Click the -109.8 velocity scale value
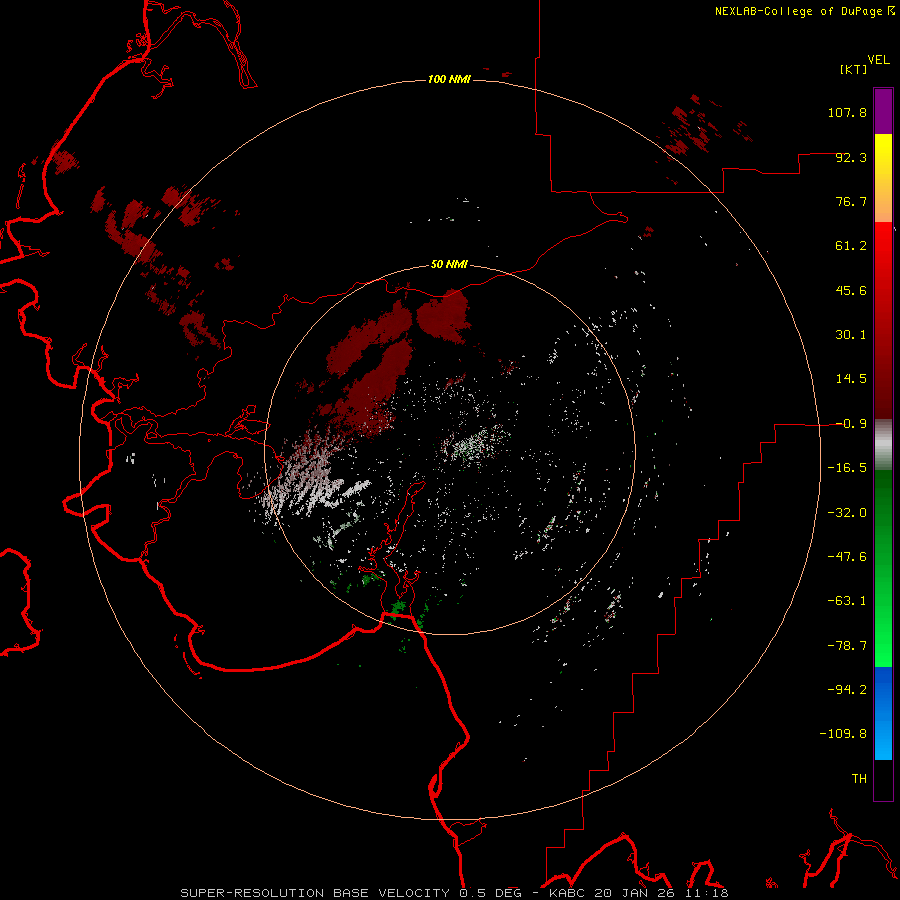Screen dimensions: 900x900 [843, 734]
